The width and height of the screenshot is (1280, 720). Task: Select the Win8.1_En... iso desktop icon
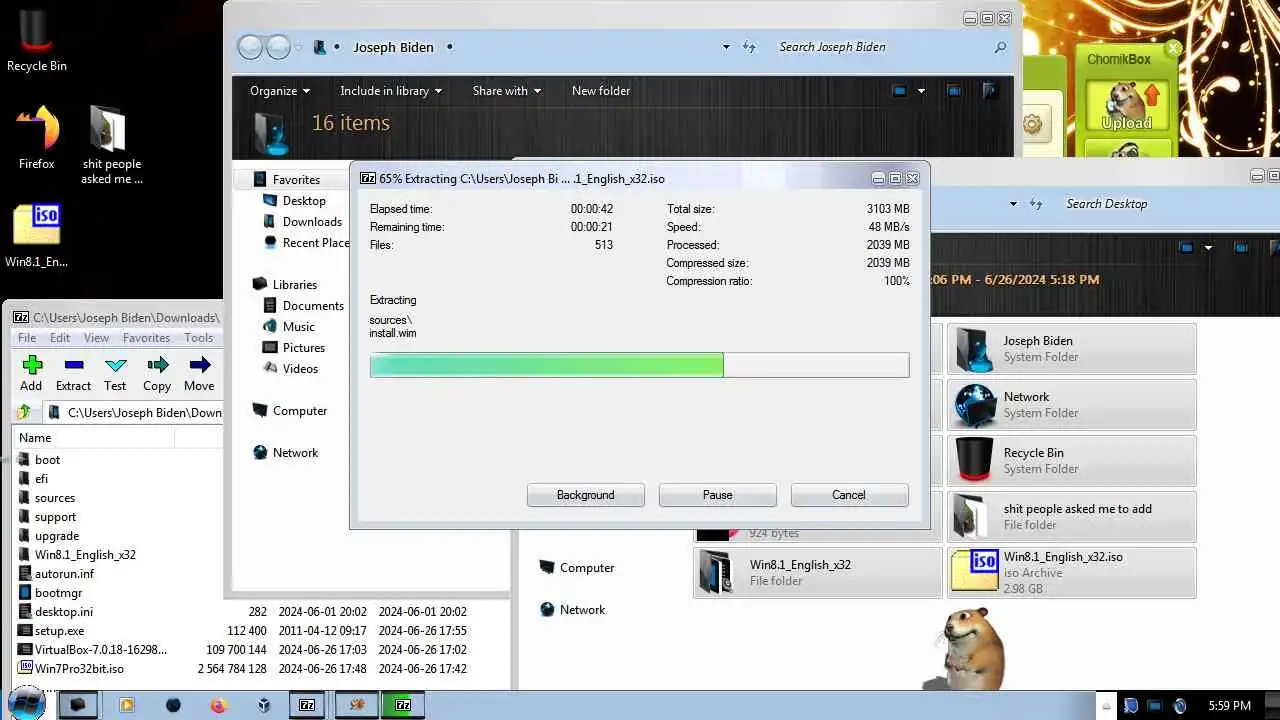pos(37,236)
